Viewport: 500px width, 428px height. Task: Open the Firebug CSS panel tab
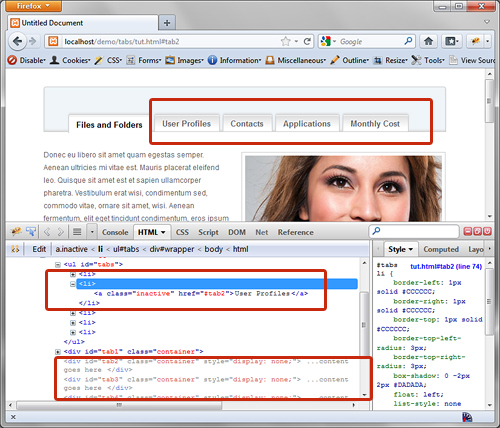(182, 232)
